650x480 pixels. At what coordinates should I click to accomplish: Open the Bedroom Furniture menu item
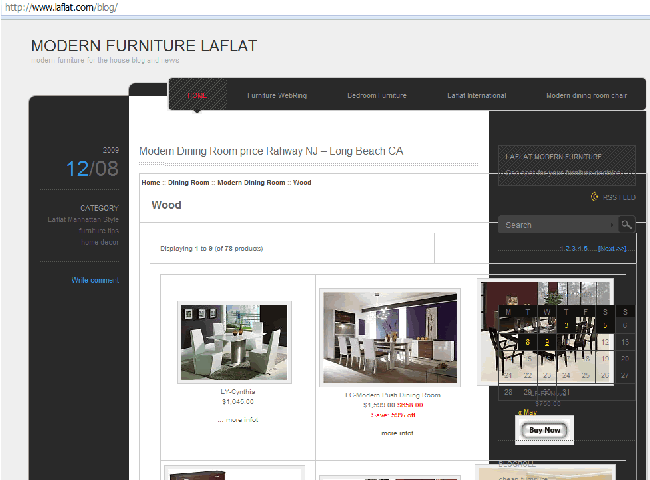pos(376,95)
